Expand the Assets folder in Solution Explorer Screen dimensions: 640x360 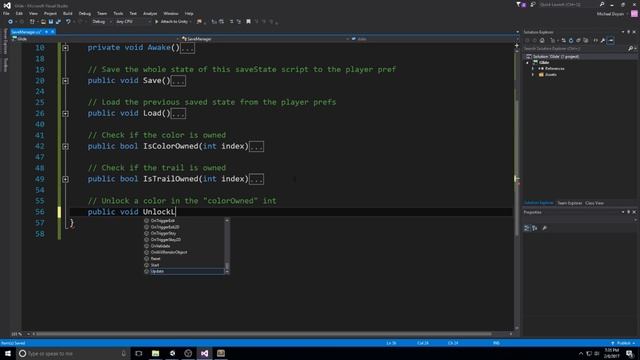[533, 75]
